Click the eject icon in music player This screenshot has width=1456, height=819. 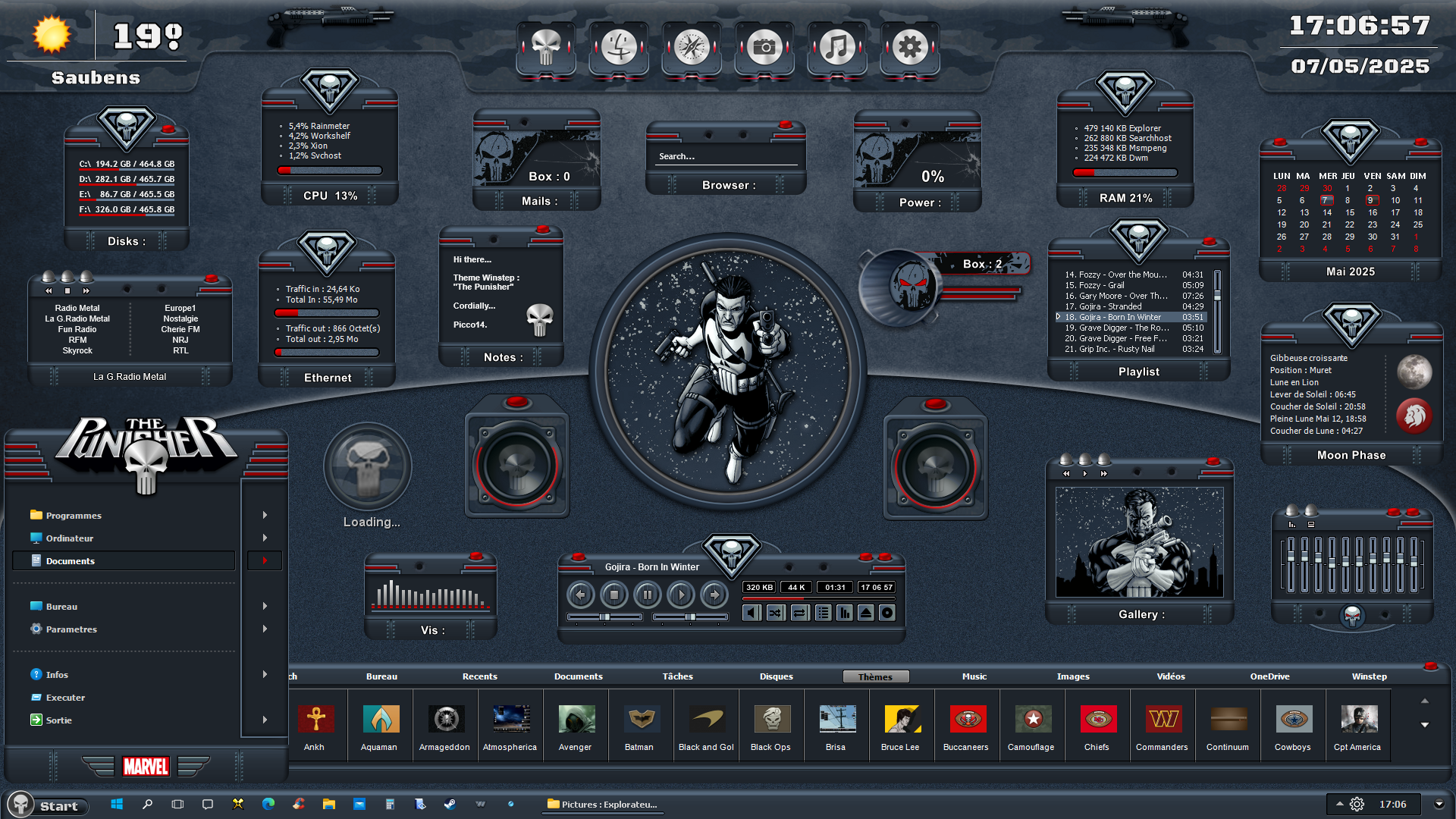[865, 613]
